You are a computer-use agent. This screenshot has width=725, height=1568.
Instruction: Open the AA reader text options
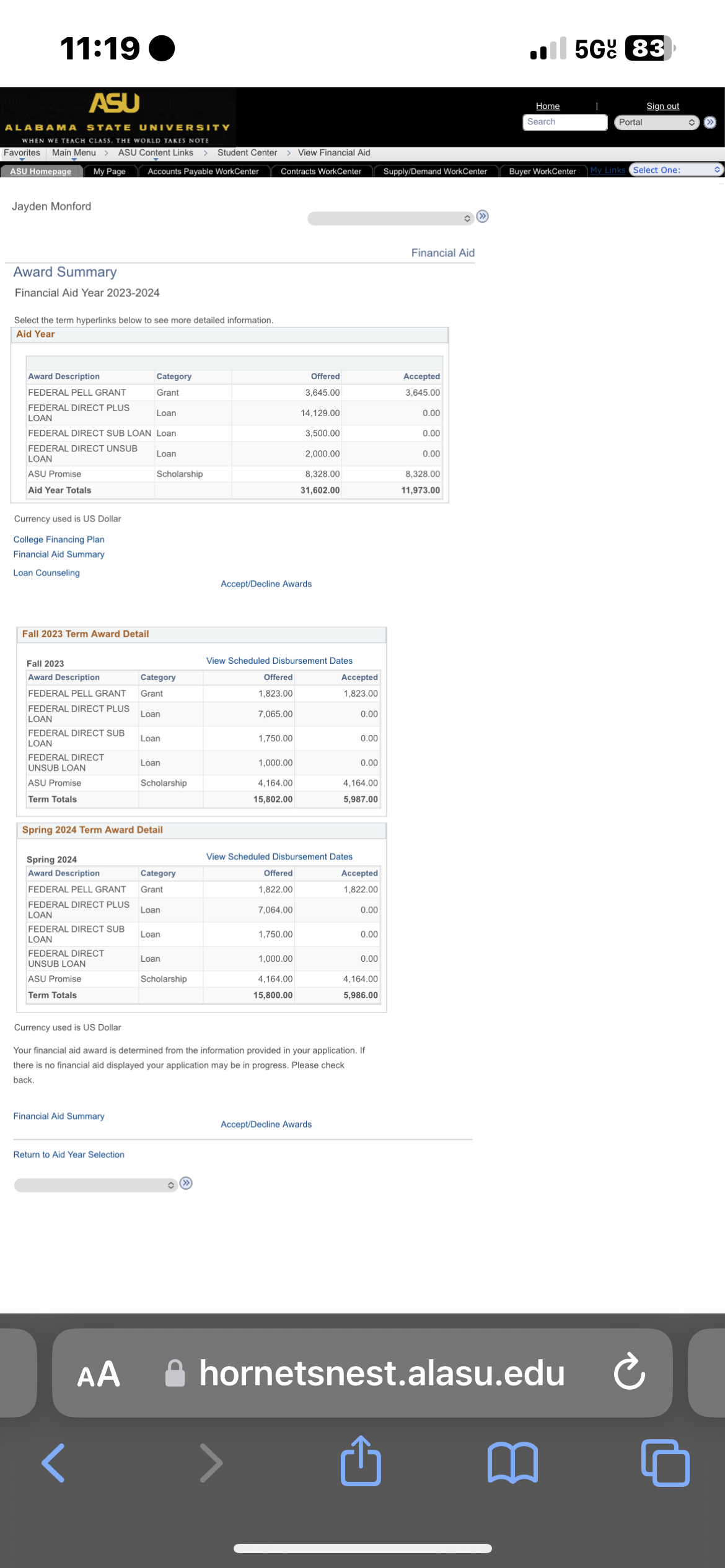[x=99, y=1374]
